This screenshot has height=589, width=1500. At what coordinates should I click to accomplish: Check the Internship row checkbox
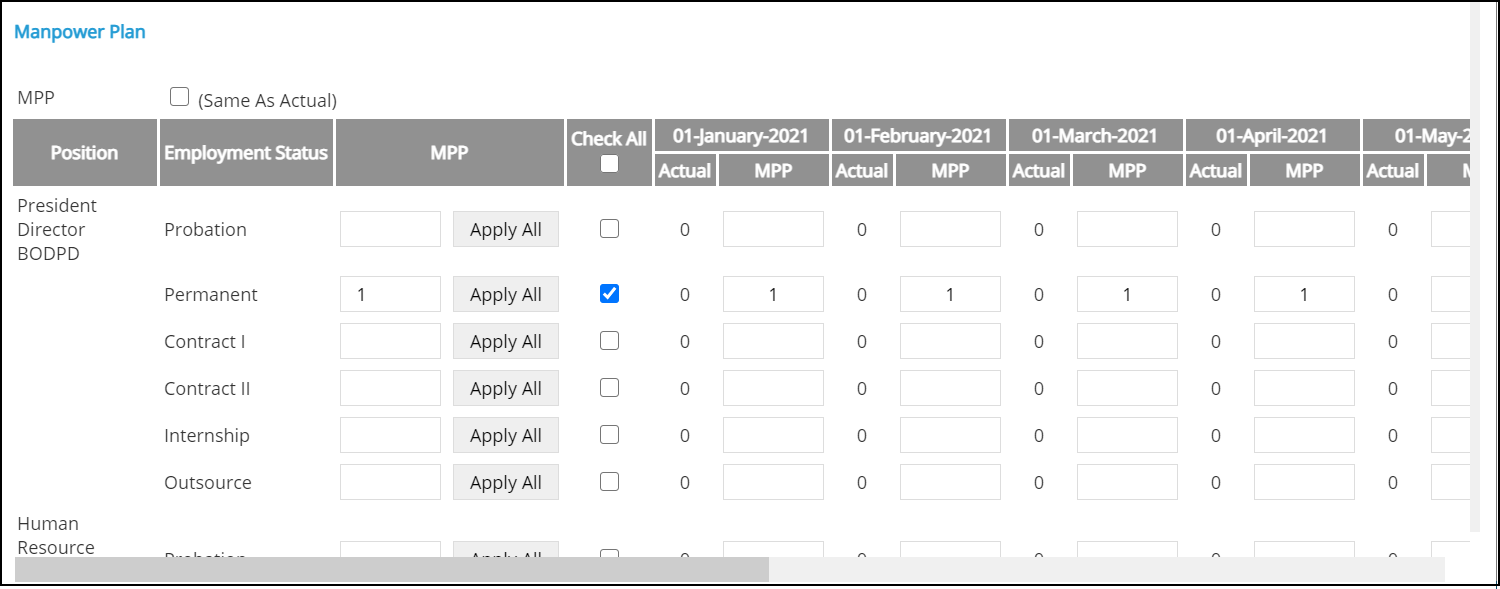click(609, 435)
